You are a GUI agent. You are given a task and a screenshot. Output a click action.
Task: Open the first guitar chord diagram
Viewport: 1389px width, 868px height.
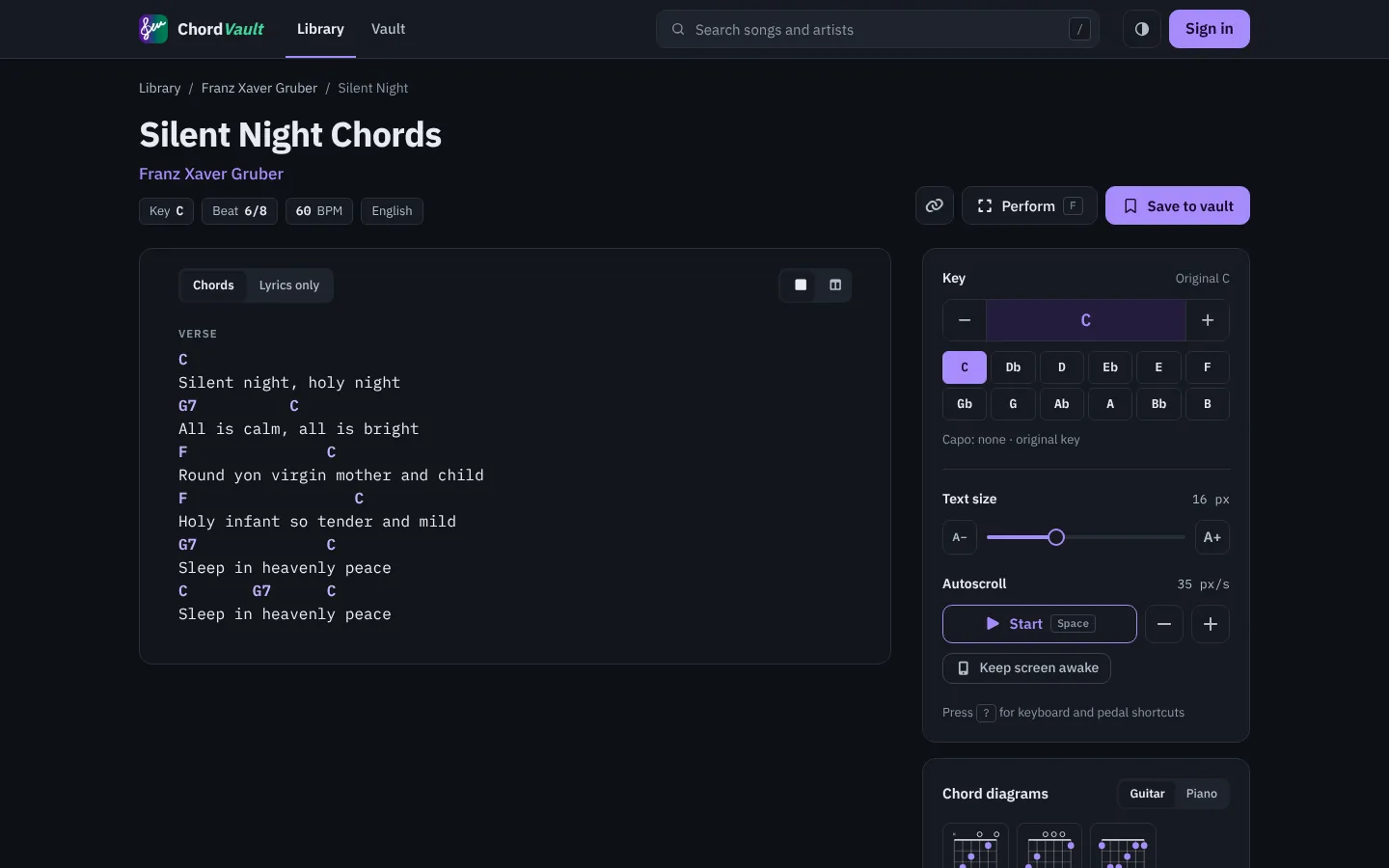pyautogui.click(x=976, y=847)
